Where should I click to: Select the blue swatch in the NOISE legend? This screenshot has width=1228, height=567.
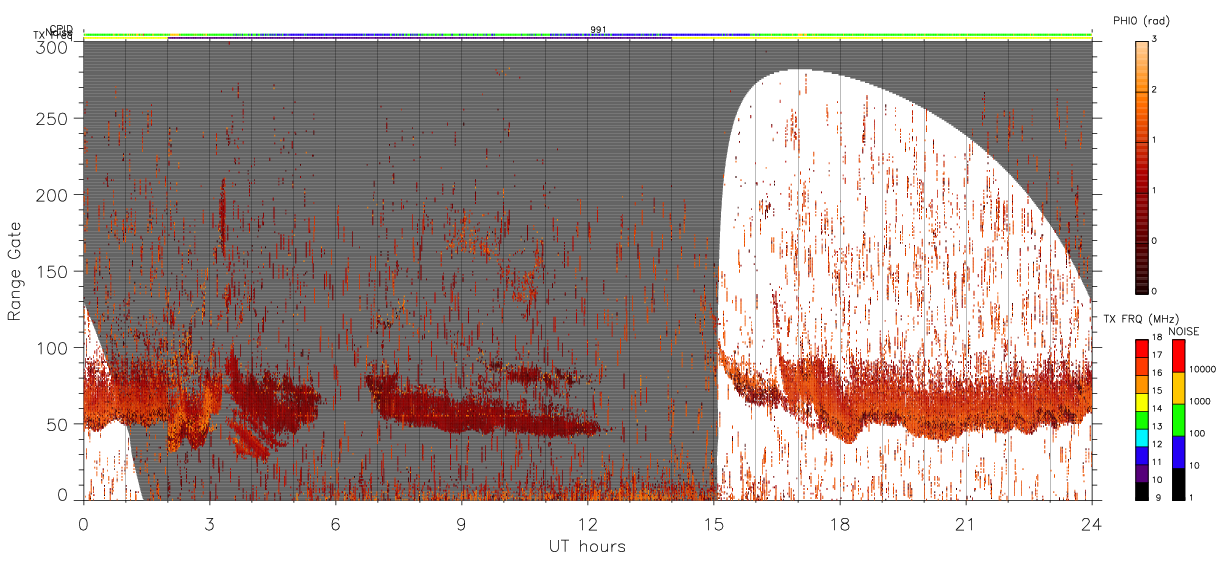pos(1178,452)
